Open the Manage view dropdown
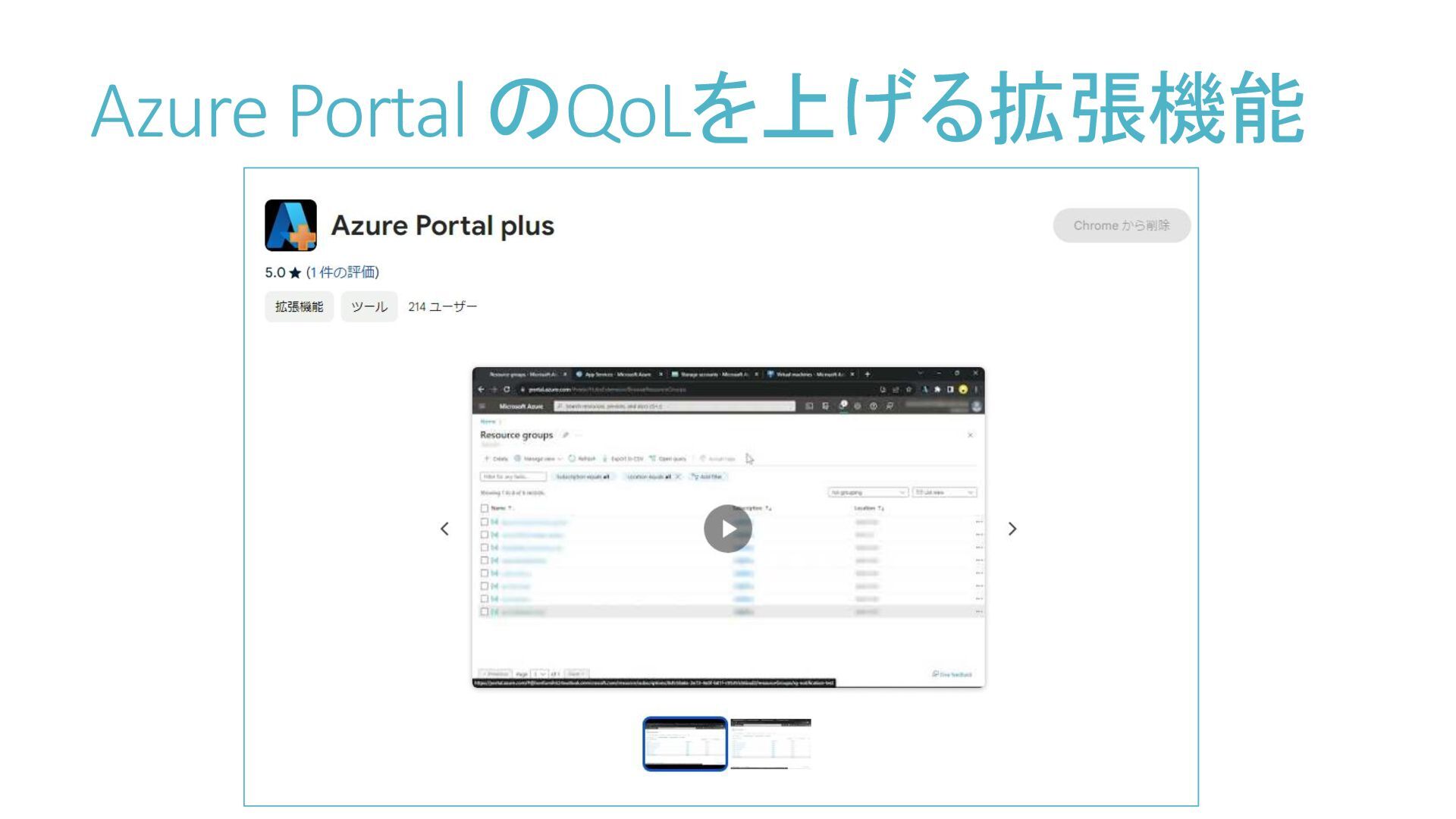This screenshot has height=819, width=1456. click(538, 458)
